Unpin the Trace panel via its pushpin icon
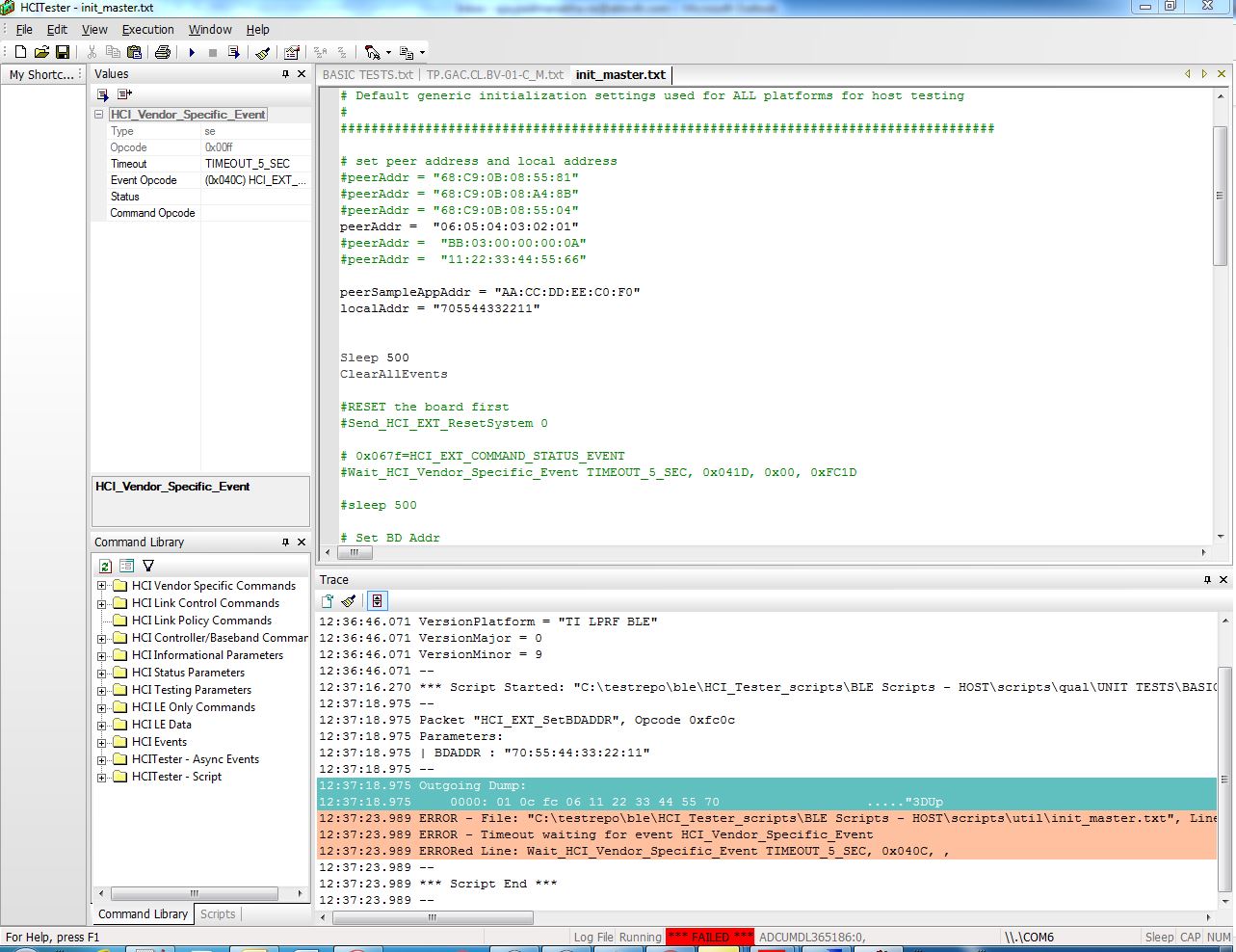This screenshot has height=952, width=1236. tap(1206, 579)
